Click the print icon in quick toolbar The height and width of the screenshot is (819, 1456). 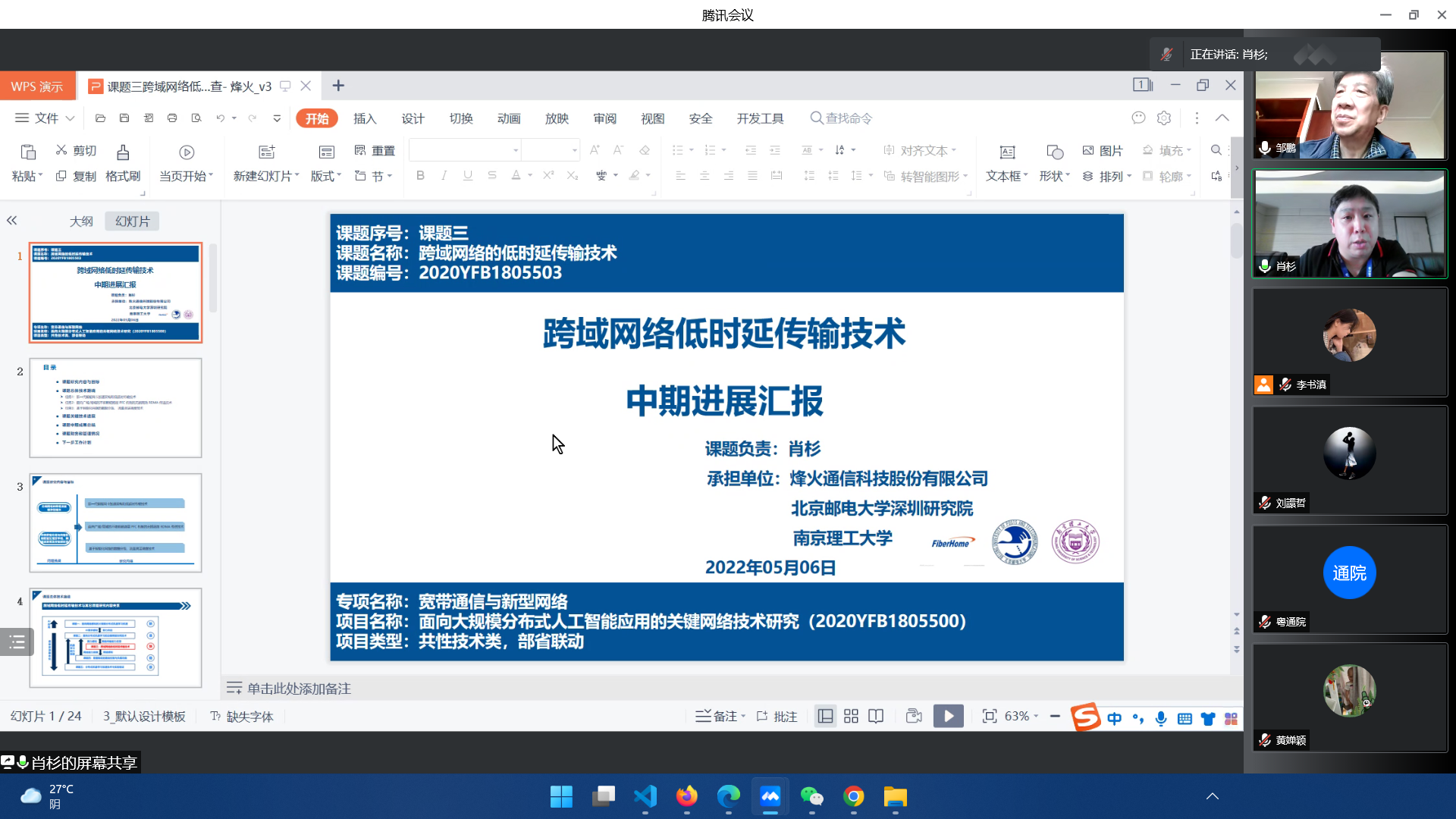[172, 118]
